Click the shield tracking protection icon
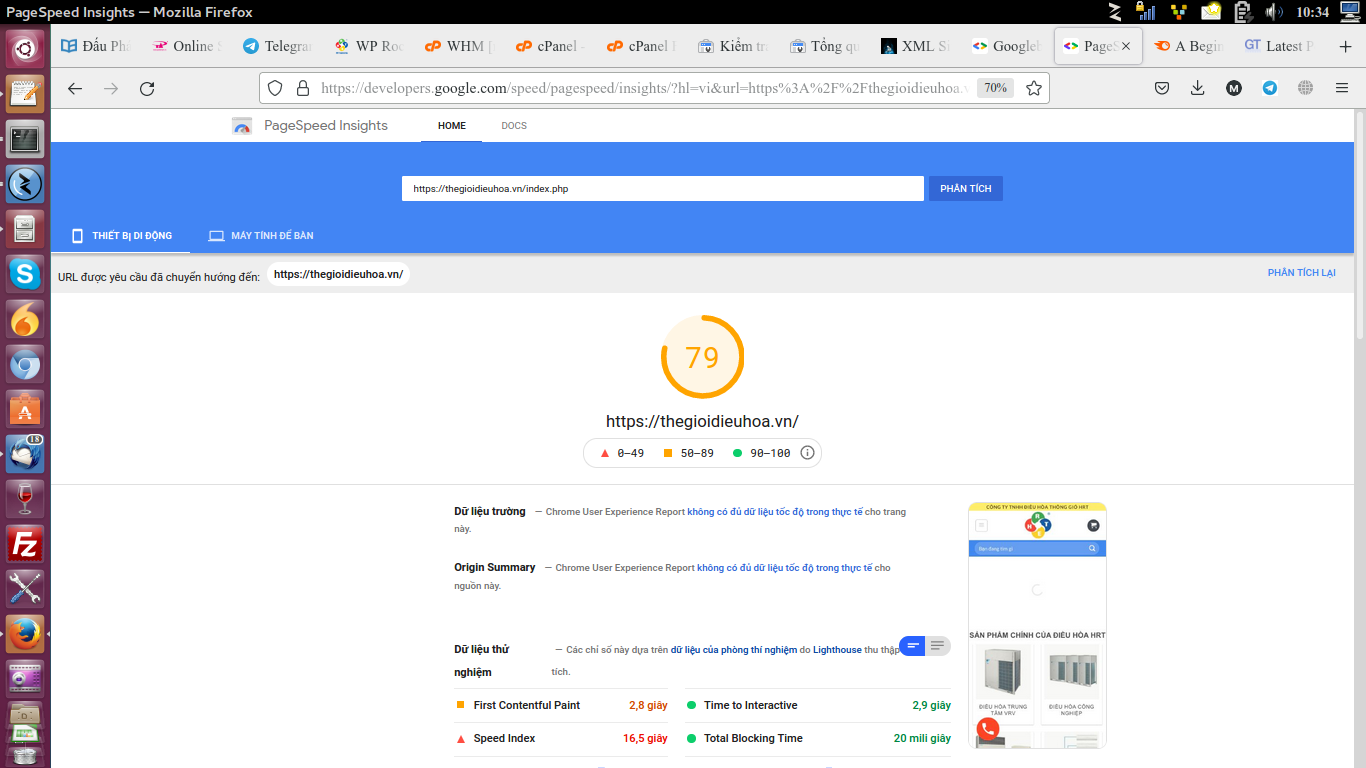The height and width of the screenshot is (768, 1366). coord(276,88)
